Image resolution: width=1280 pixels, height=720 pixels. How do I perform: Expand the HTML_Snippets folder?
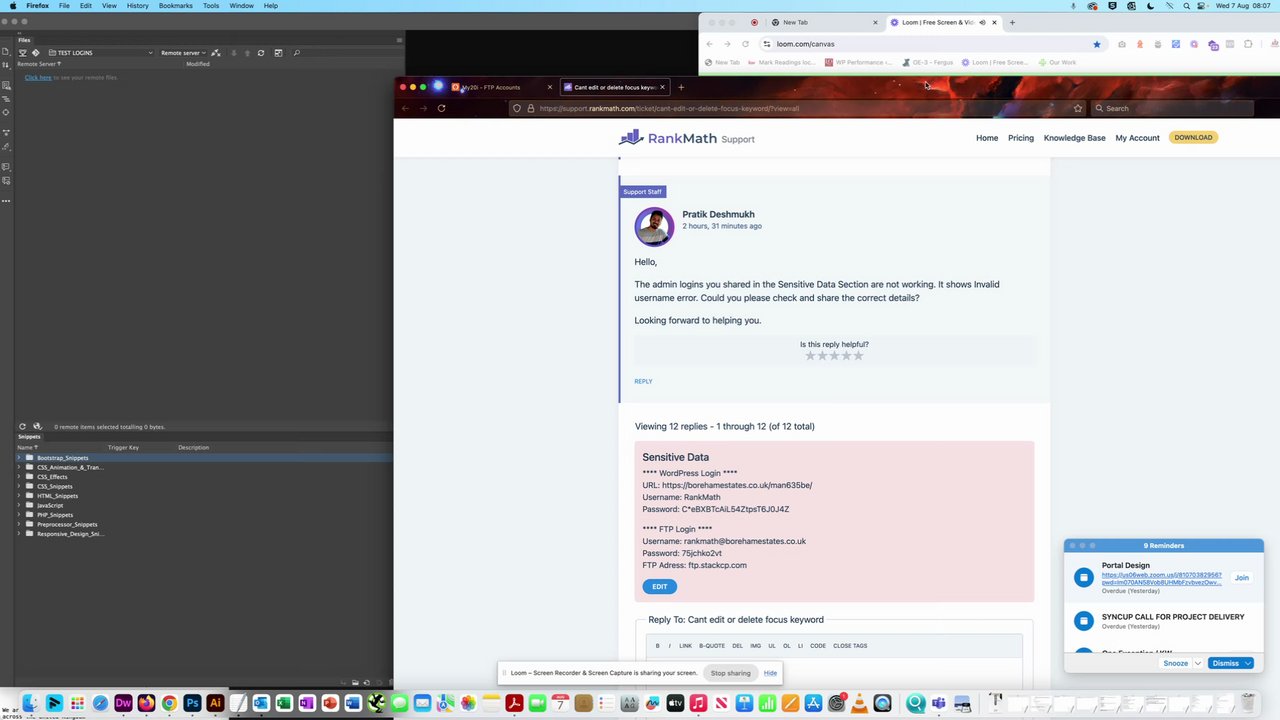tap(19, 496)
